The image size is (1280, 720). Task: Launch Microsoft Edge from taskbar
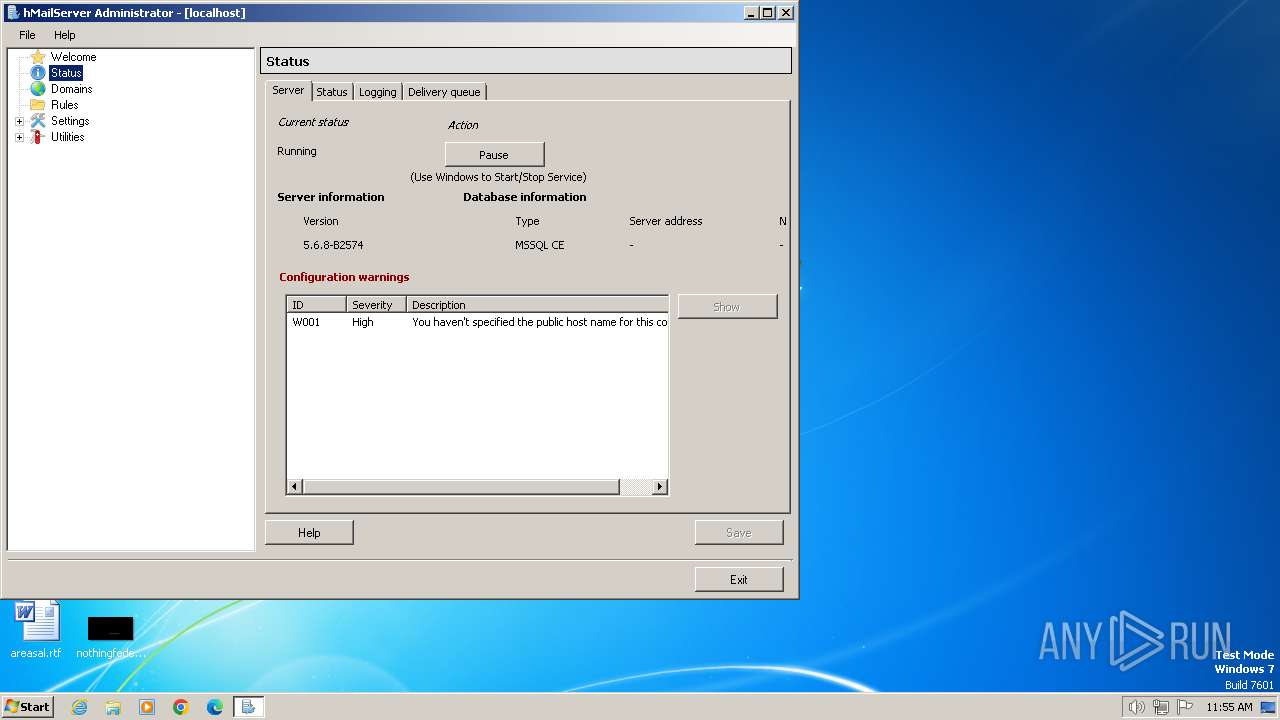click(215, 707)
